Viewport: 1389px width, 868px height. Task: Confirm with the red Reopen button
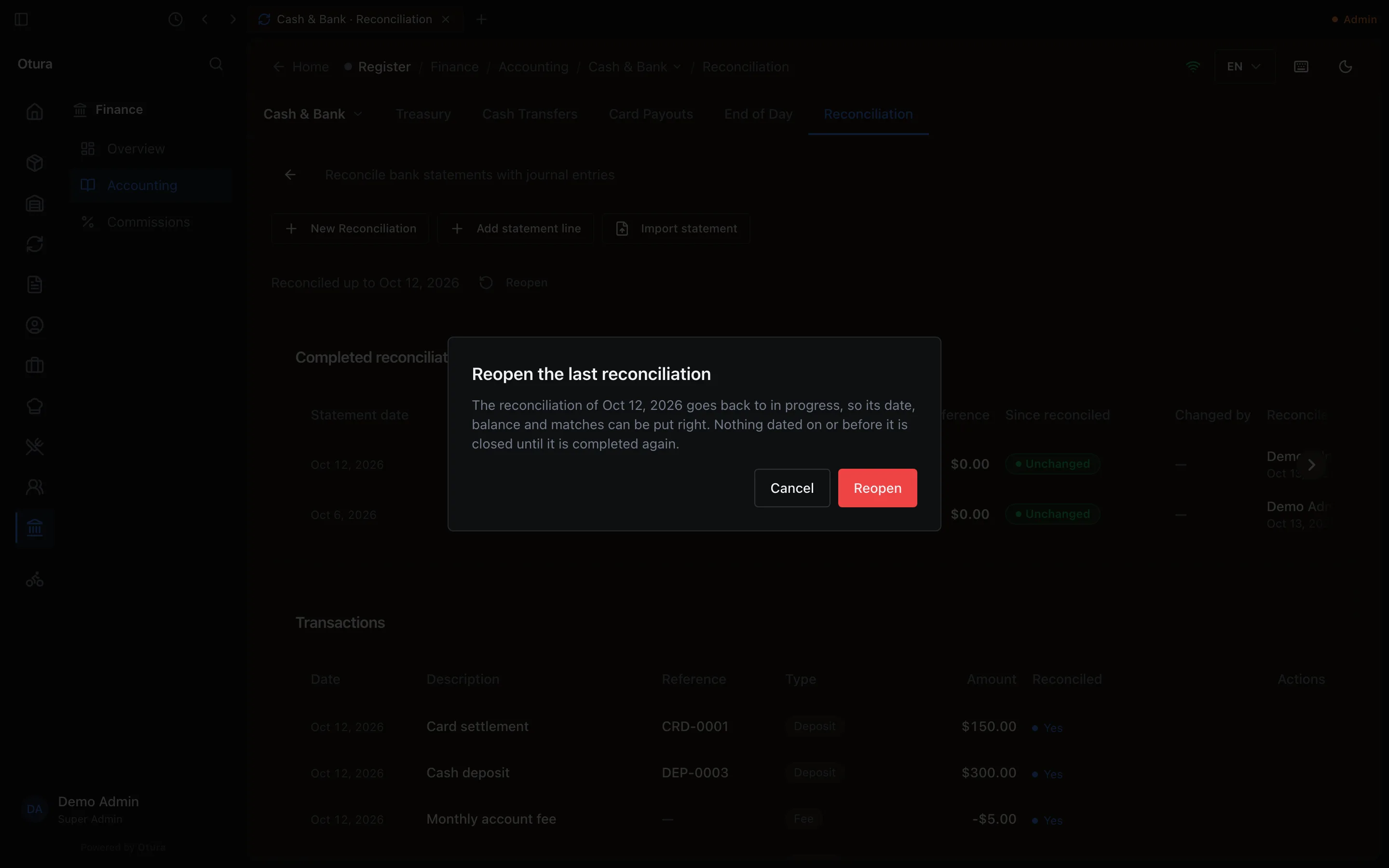tap(877, 488)
